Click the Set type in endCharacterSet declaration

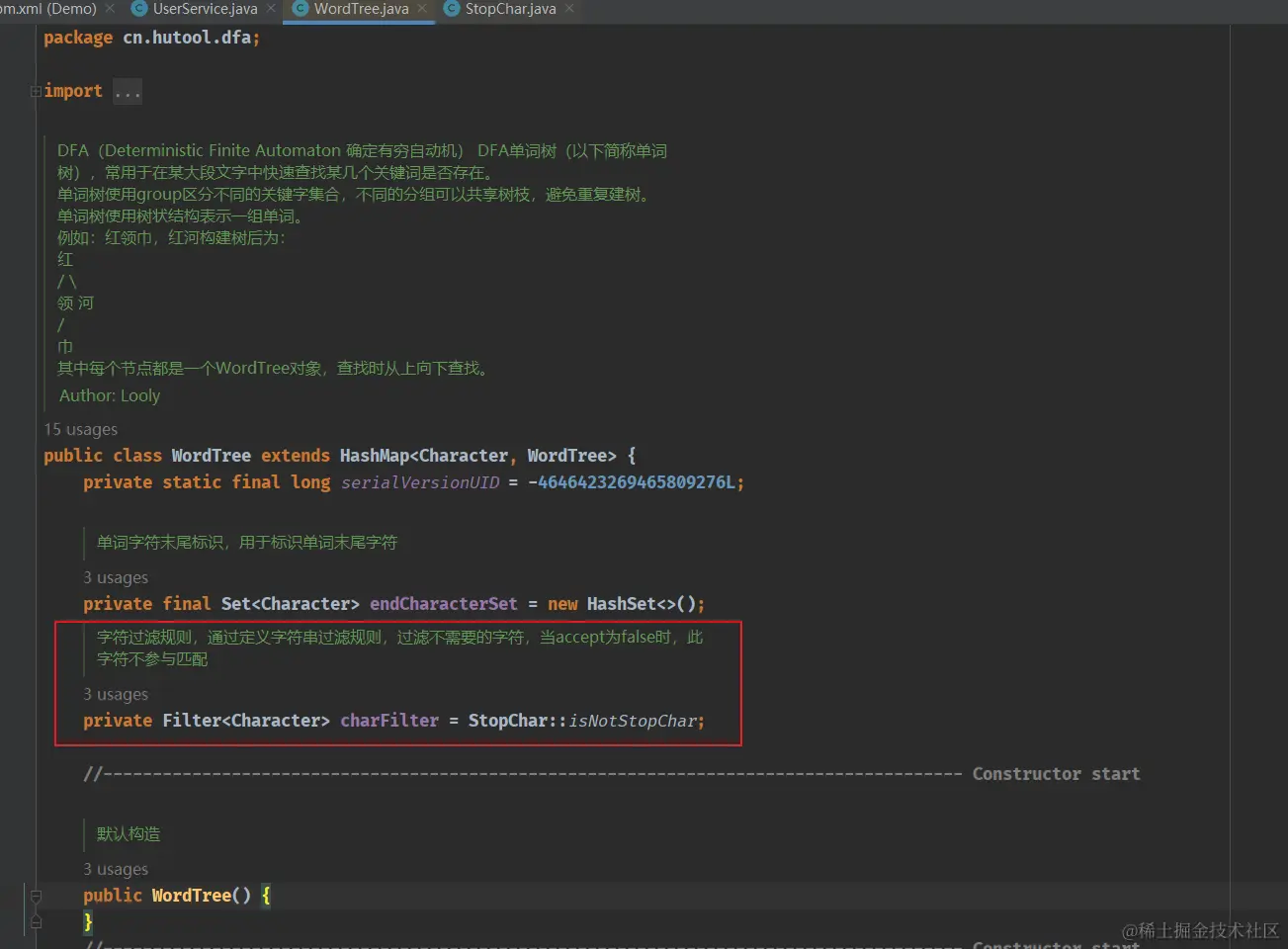[236, 604]
